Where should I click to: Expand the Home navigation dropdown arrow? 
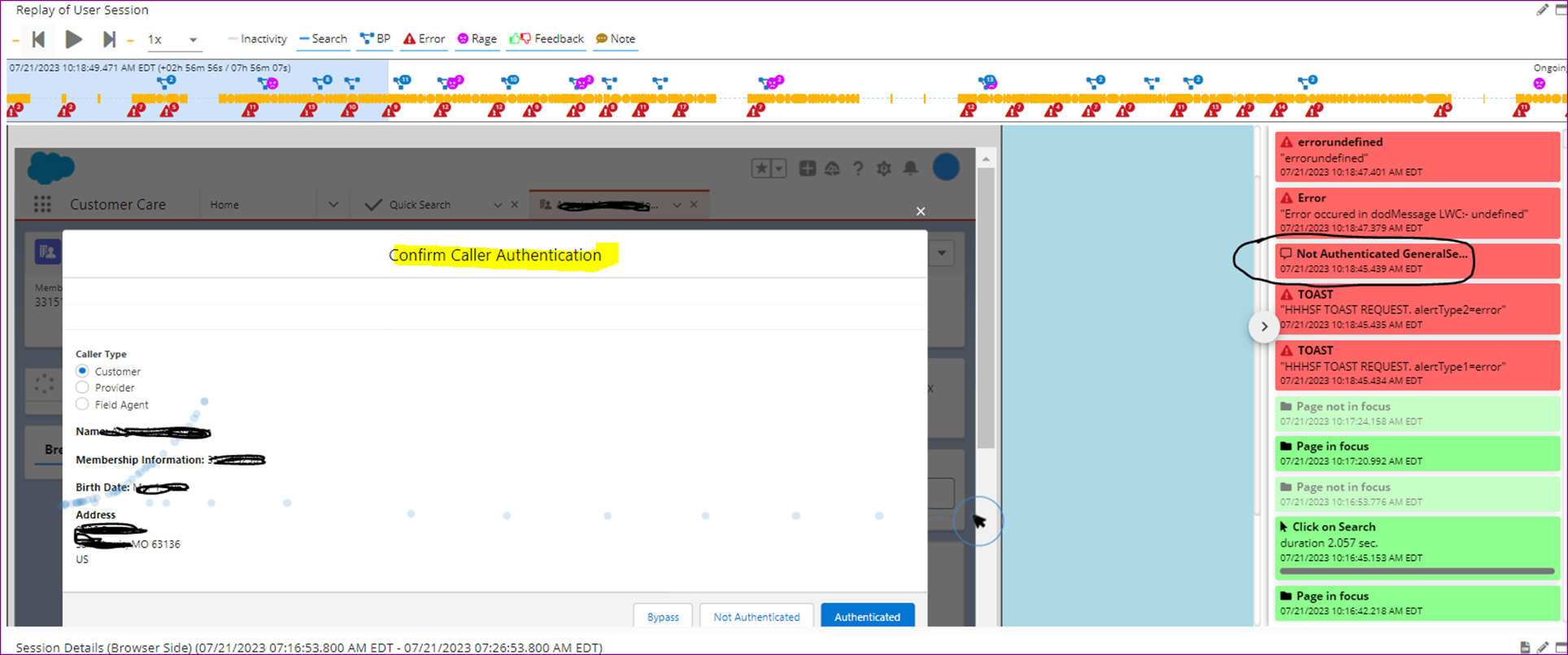tap(333, 204)
